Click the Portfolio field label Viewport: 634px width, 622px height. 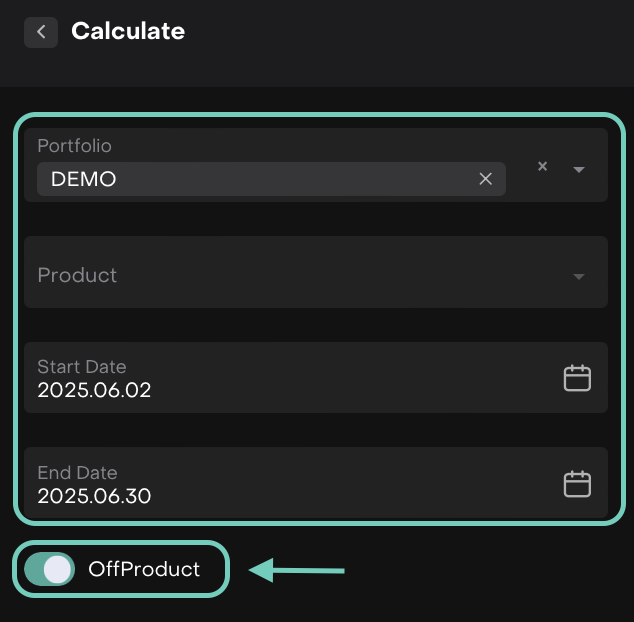[x=74, y=146]
